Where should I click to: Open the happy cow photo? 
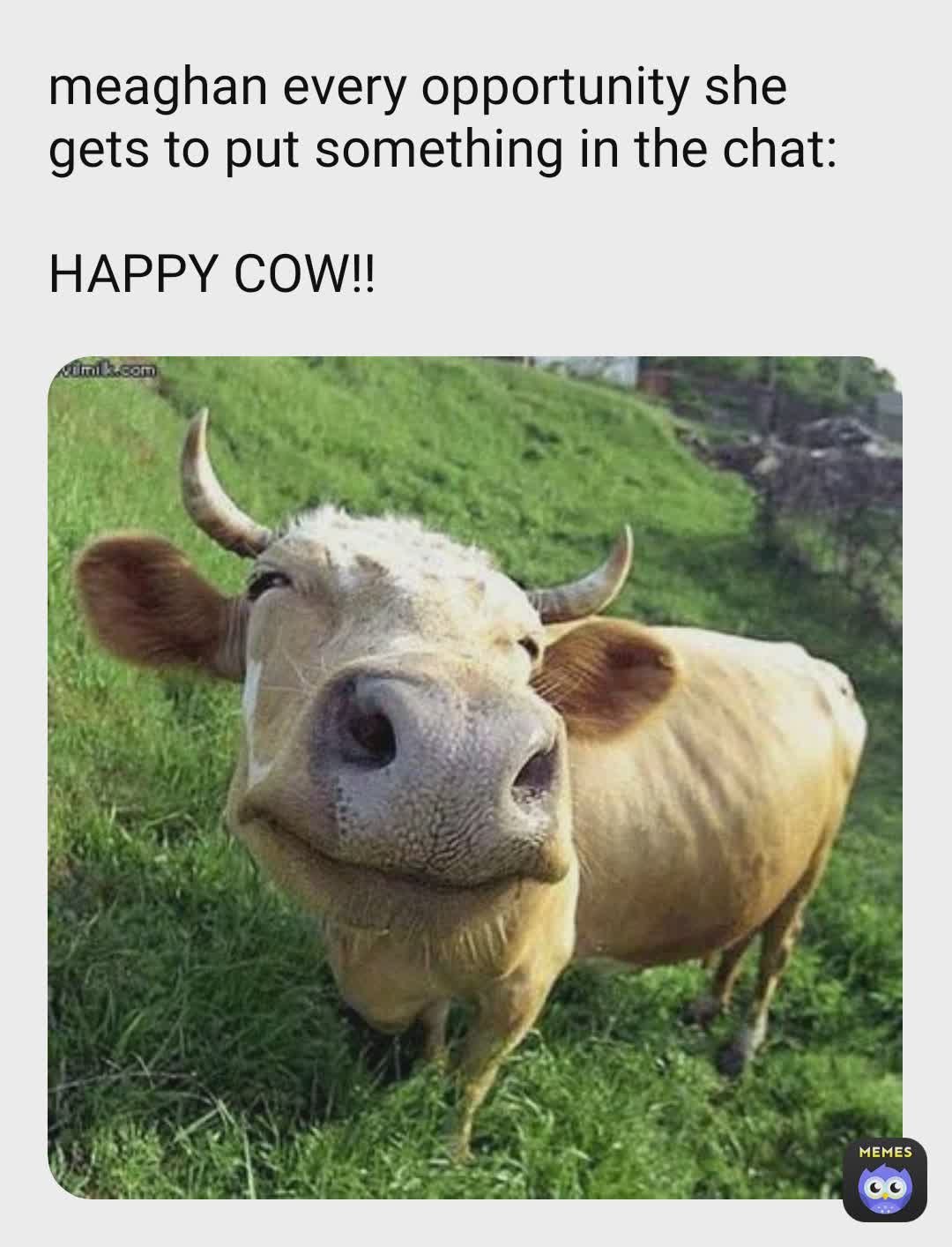(475, 777)
